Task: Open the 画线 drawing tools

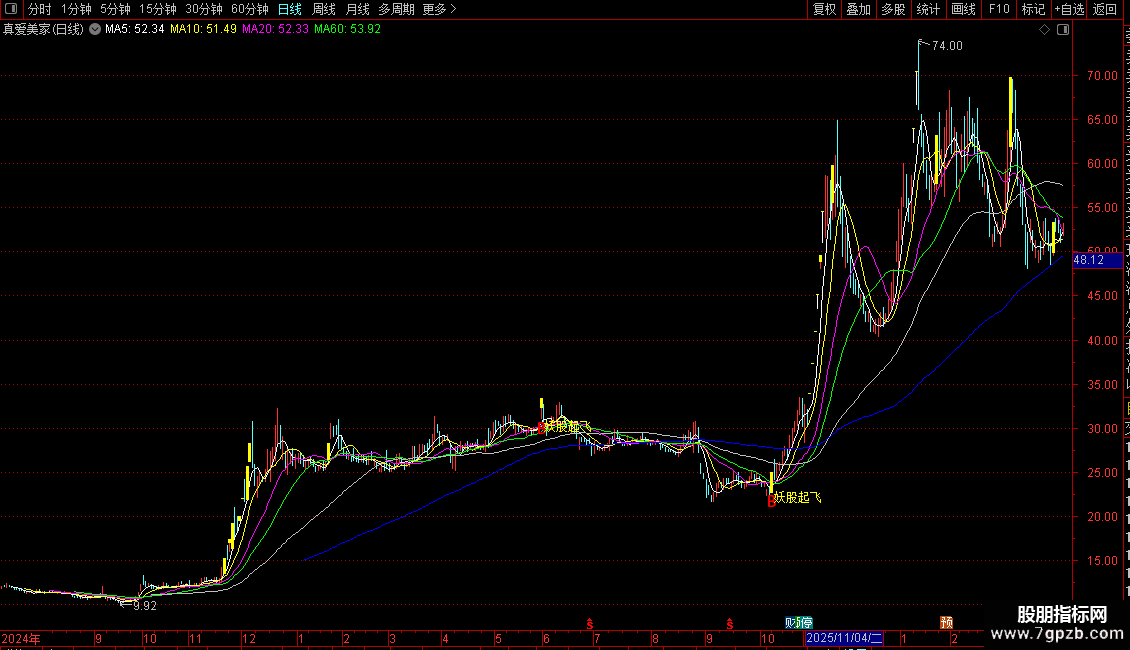Action: coord(964,9)
